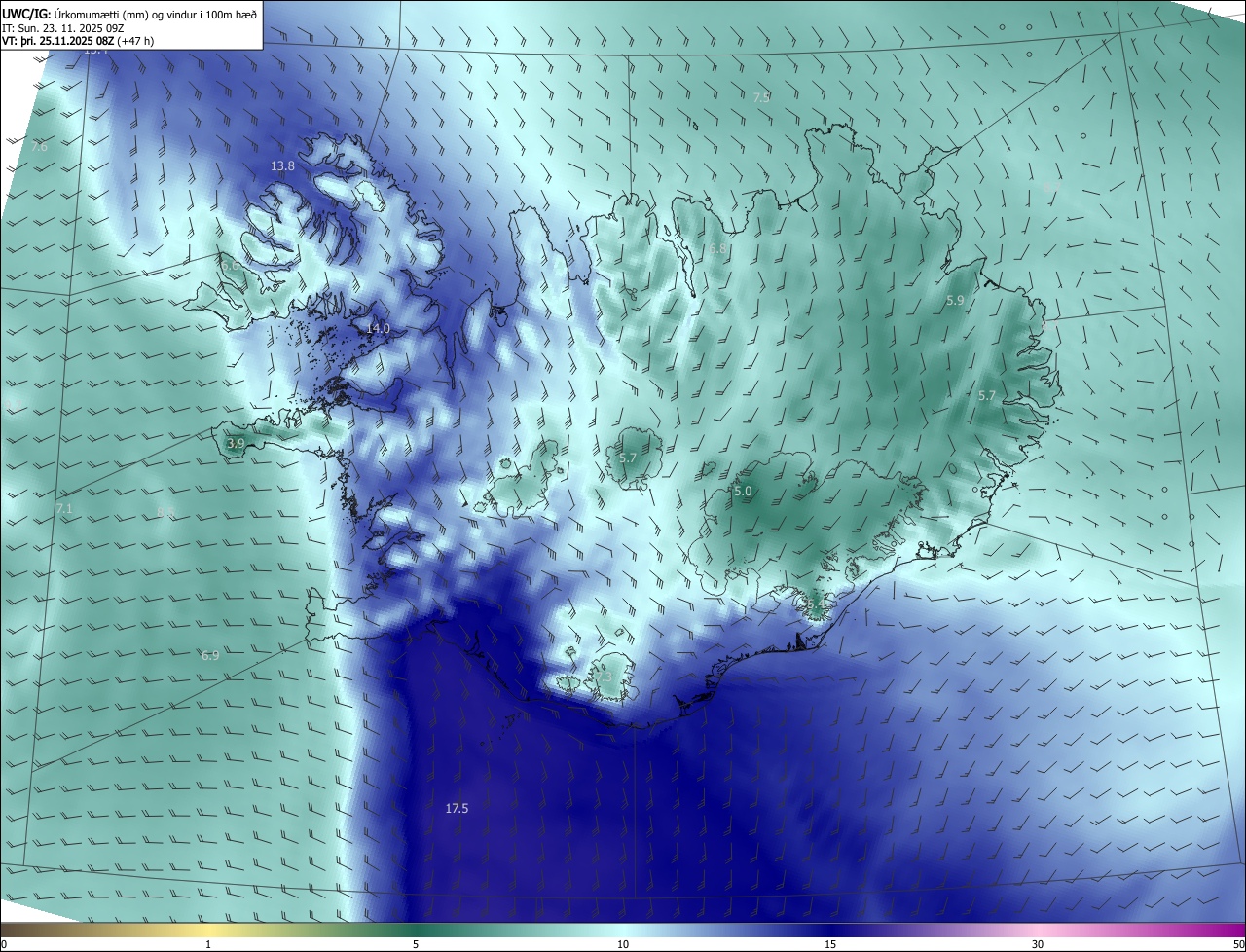Viewport: 1246px width, 952px height.
Task: Click the colorbar tick label 15
Action: click(830, 944)
